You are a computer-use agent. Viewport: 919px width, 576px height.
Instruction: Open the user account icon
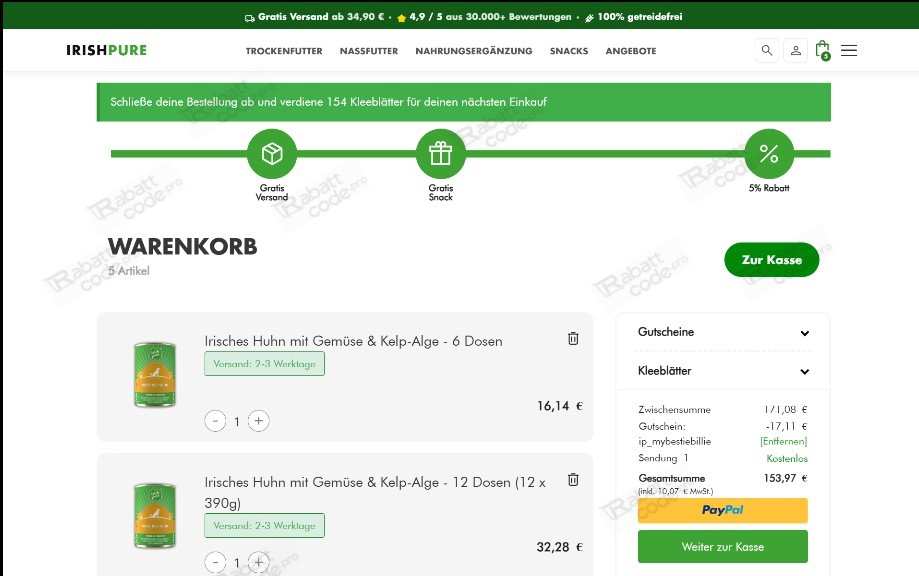795,50
